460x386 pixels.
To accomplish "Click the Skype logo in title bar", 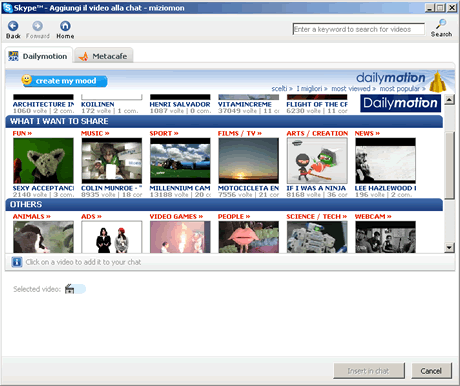I will coord(8,8).
